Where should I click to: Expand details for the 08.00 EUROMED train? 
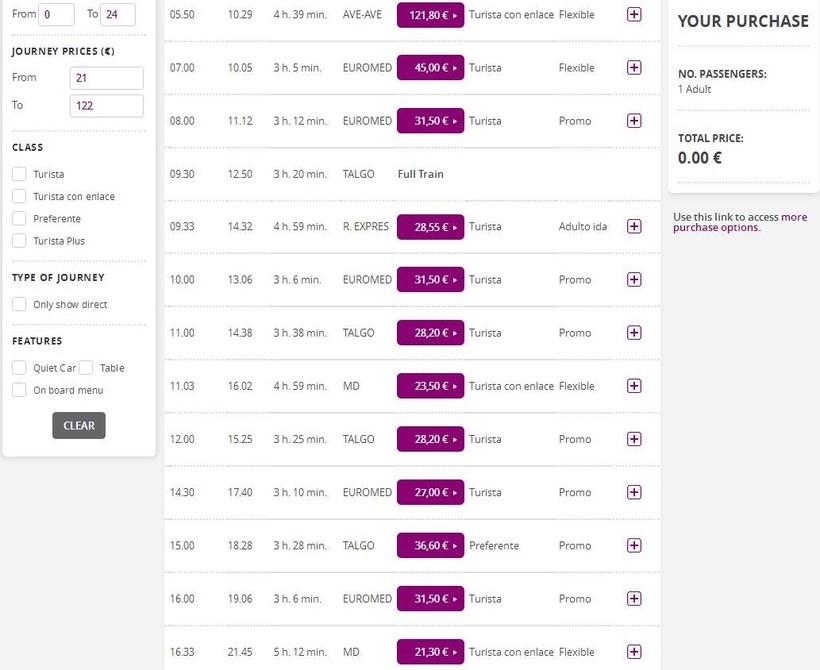(633, 121)
